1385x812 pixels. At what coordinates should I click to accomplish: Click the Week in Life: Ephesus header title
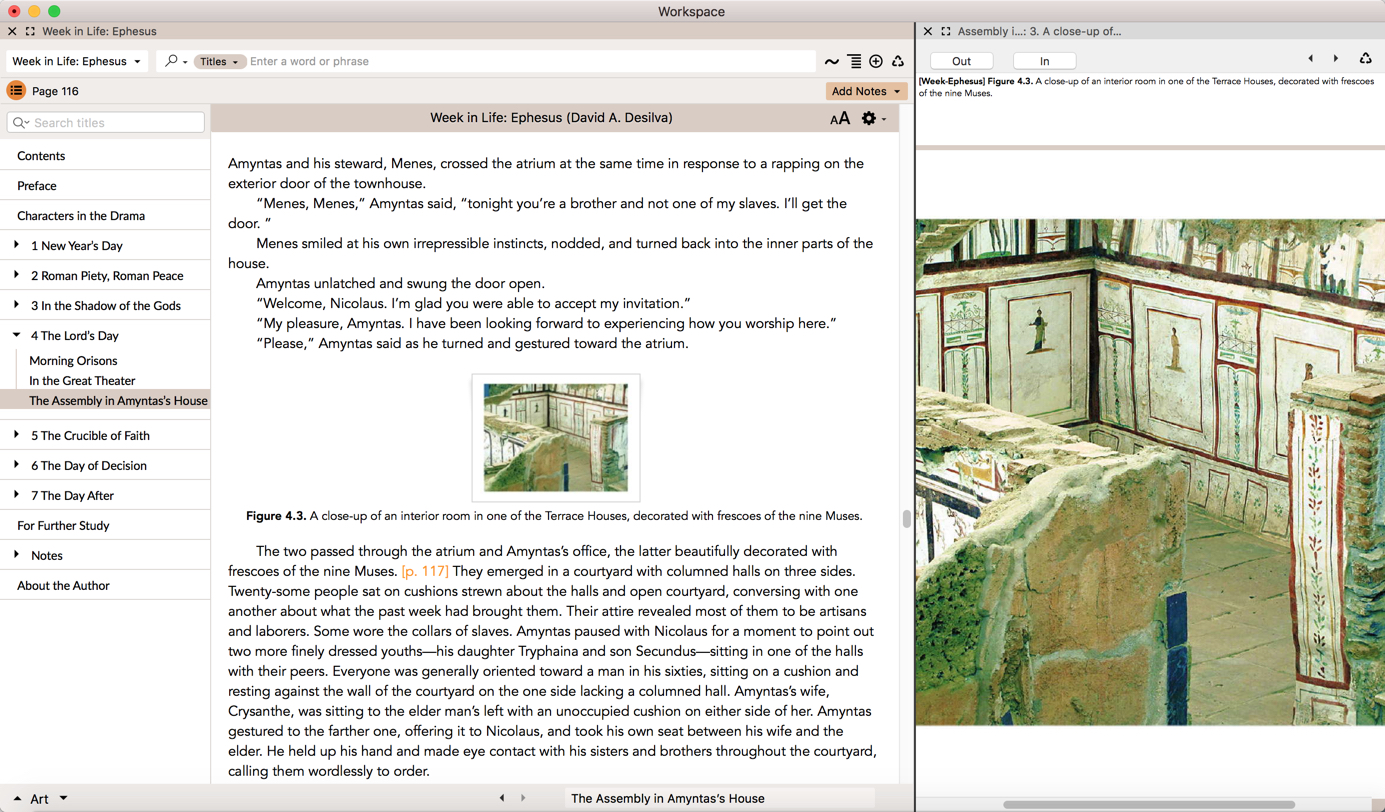(551, 118)
